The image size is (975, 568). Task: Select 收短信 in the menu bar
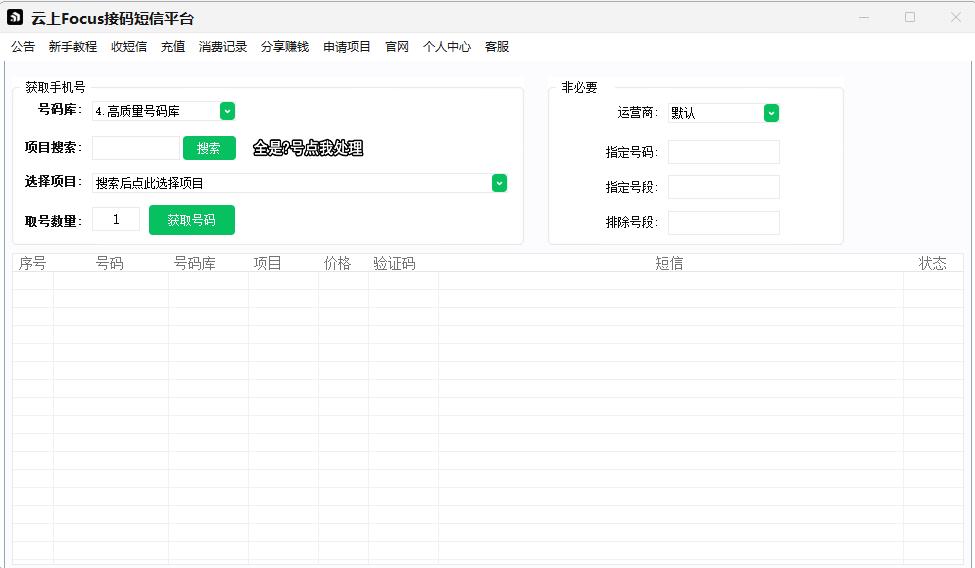coord(129,47)
